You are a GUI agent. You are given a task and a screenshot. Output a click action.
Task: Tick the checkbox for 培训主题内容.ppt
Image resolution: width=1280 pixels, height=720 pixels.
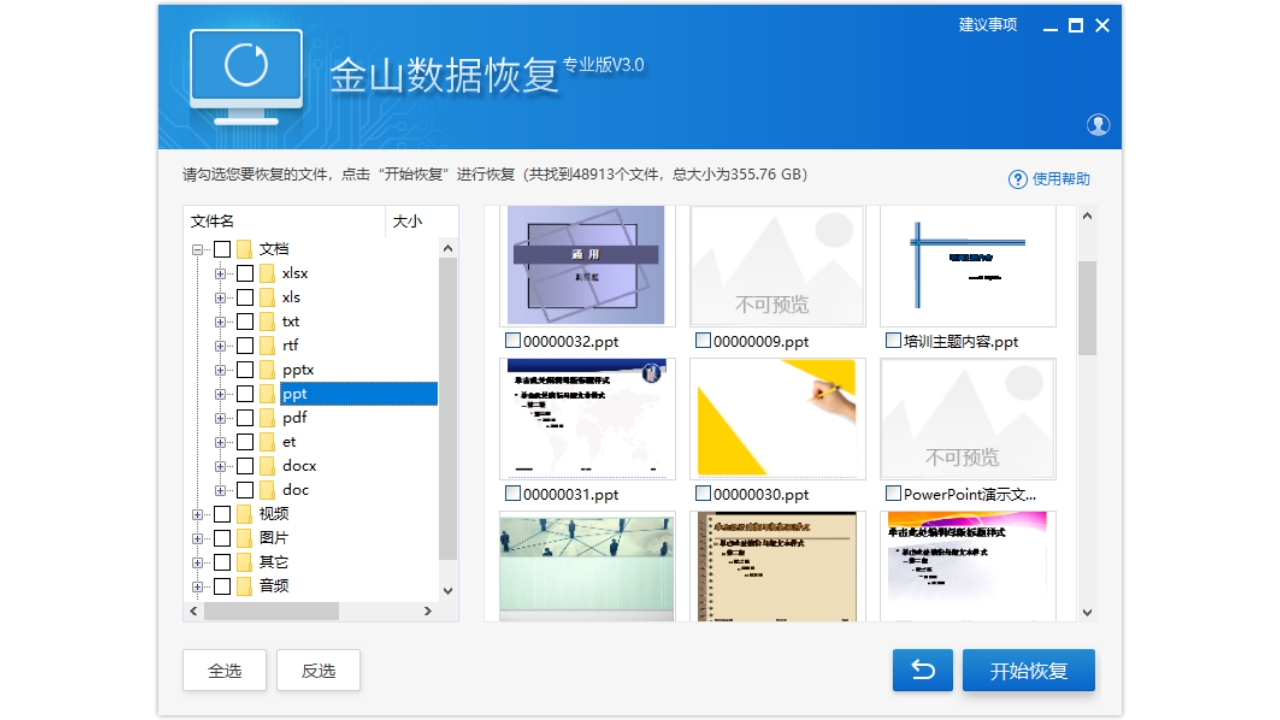coord(893,341)
